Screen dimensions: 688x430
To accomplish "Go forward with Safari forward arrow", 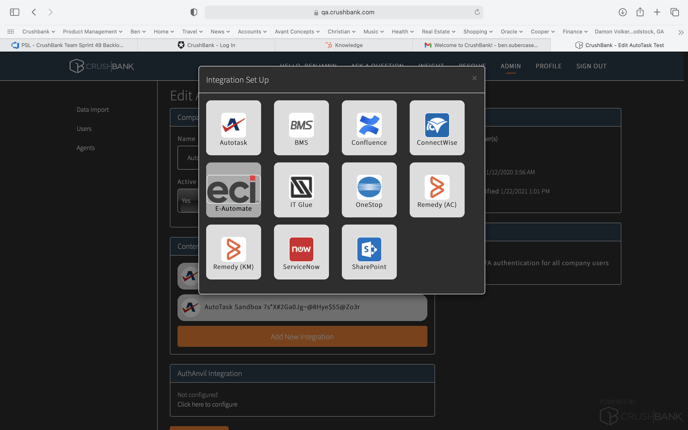I will [50, 12].
